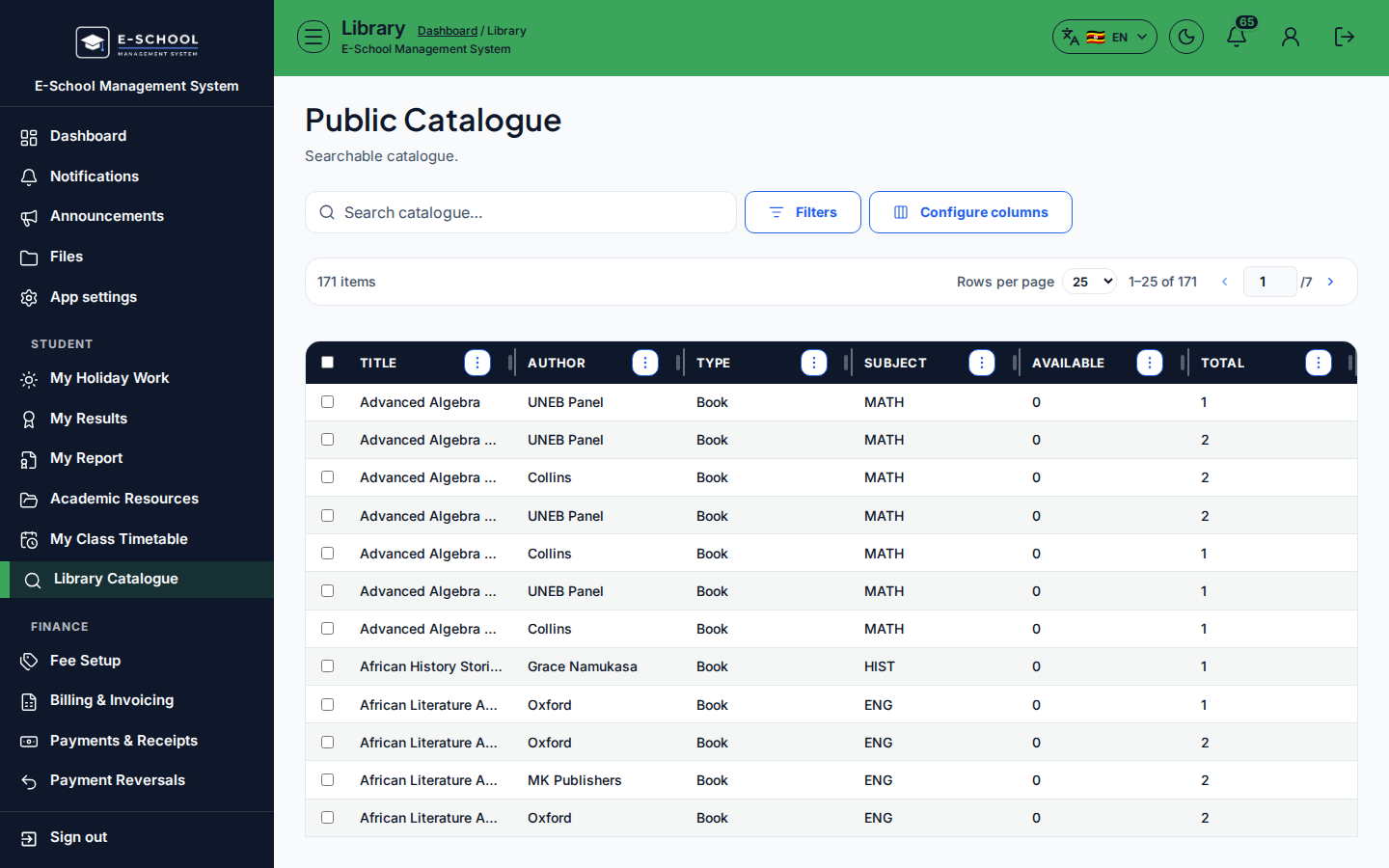
Task: Click the hamburger menu toggle icon
Action: pos(313,37)
